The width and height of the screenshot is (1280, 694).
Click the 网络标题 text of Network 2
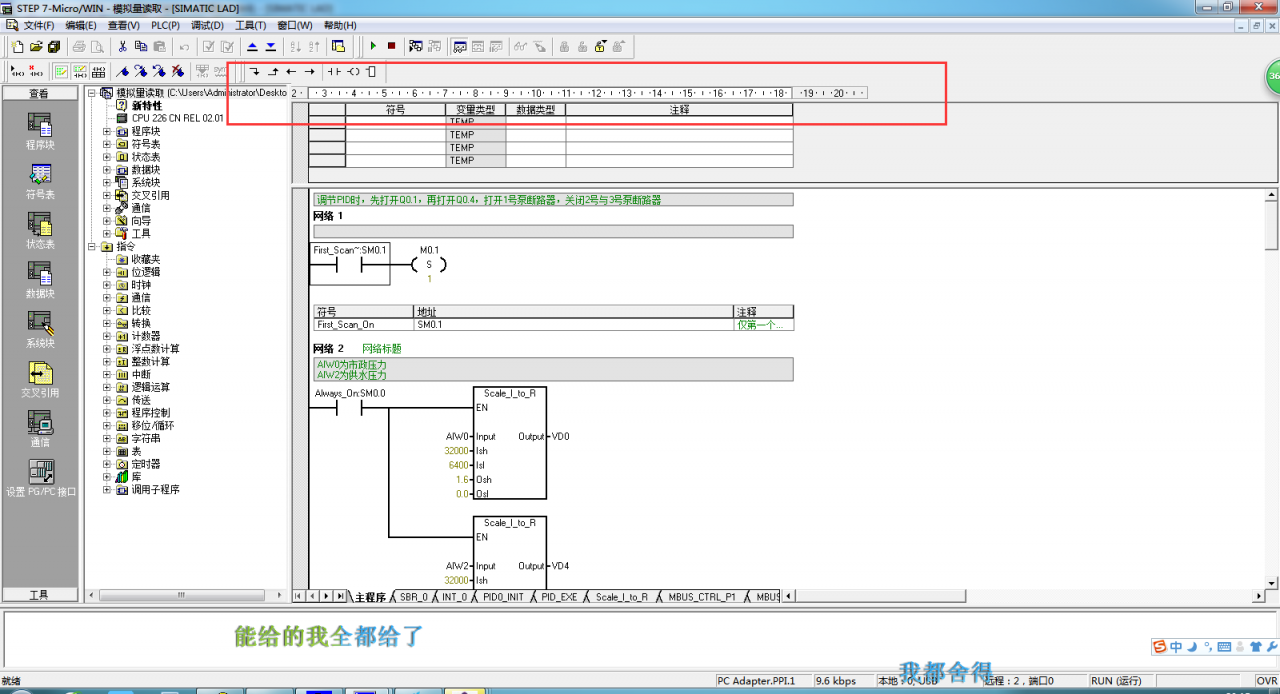click(x=381, y=348)
